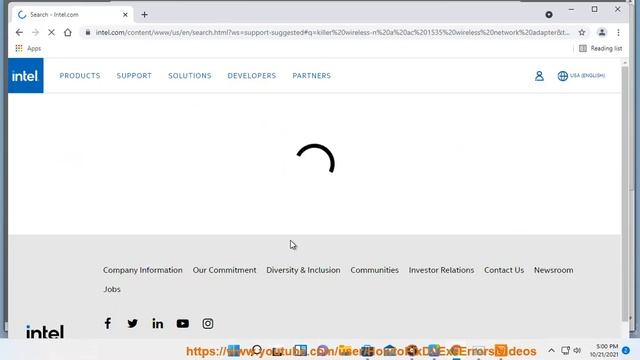Open the Products menu
Screen dimensions: 640x360
[x=80, y=76]
